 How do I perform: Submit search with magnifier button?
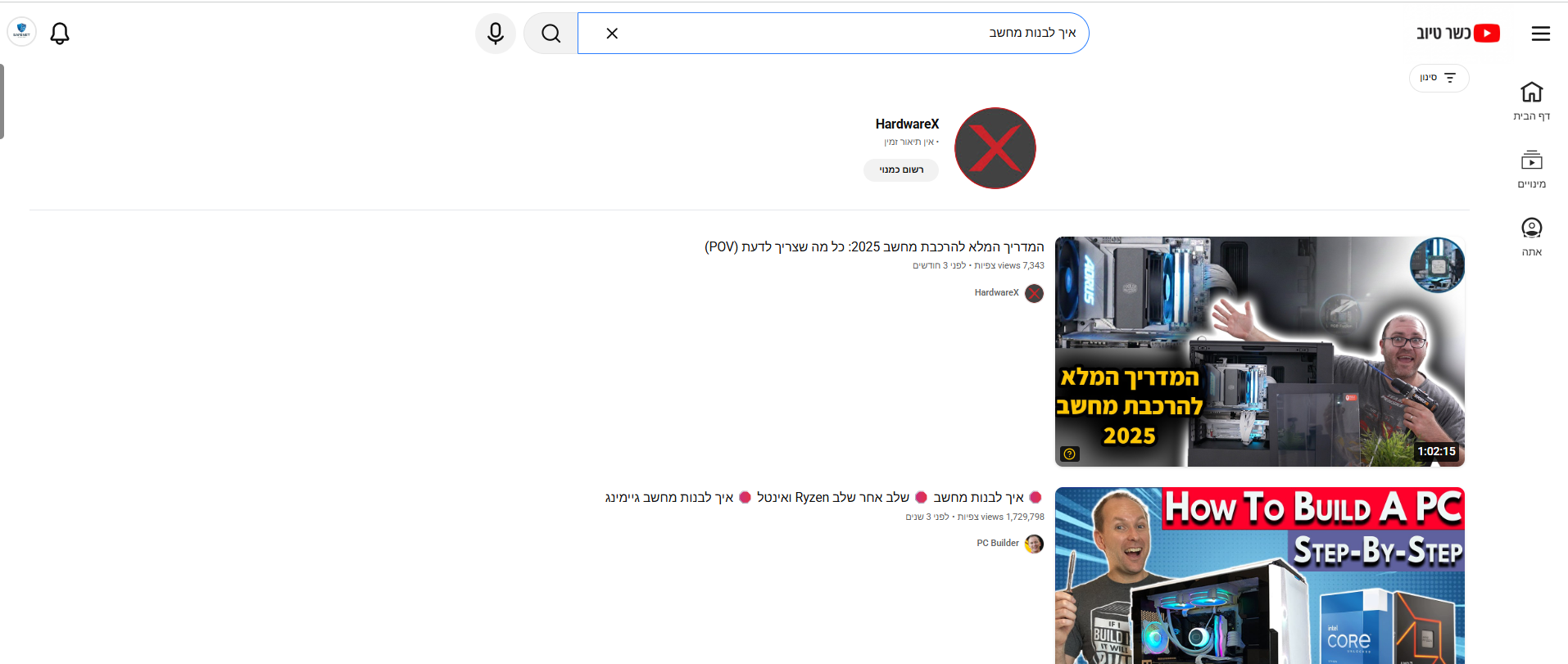[551, 34]
